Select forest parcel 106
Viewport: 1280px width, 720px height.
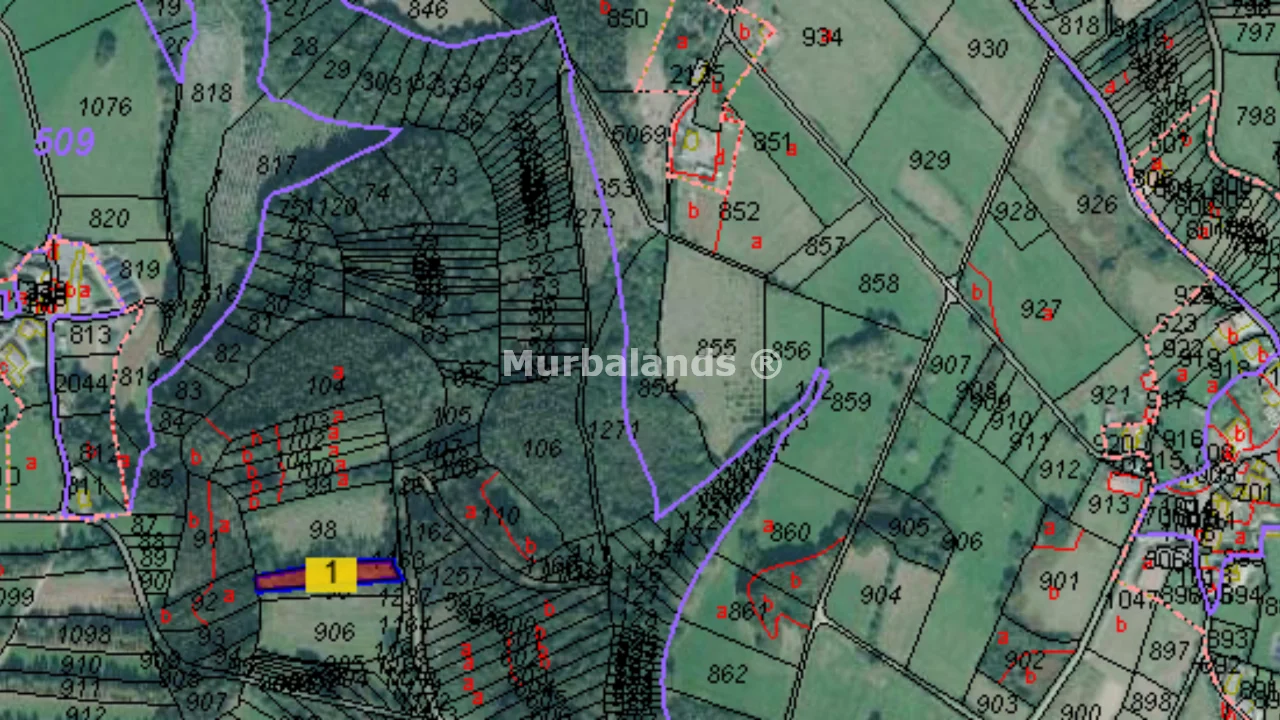coord(541,449)
